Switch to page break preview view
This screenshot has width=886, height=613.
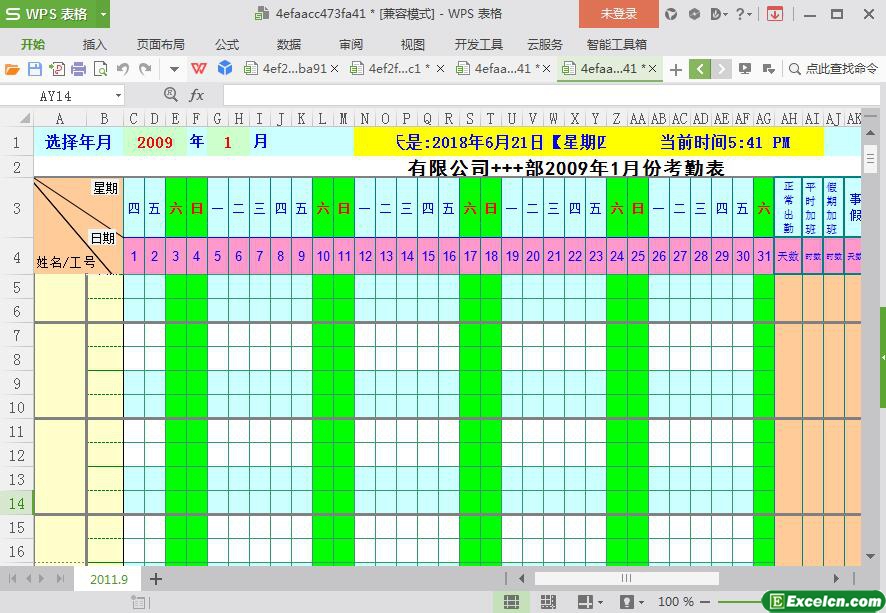coord(548,602)
